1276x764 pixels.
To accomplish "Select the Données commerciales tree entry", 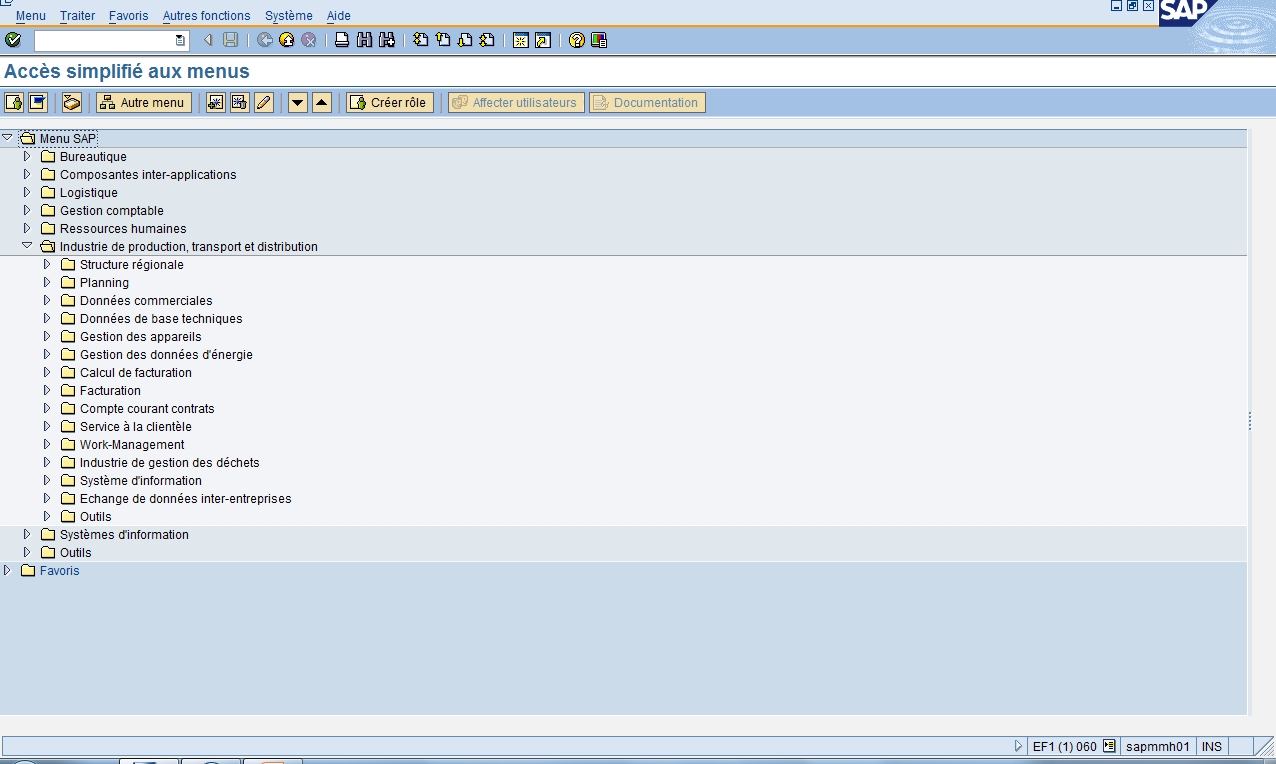I will coord(146,301).
